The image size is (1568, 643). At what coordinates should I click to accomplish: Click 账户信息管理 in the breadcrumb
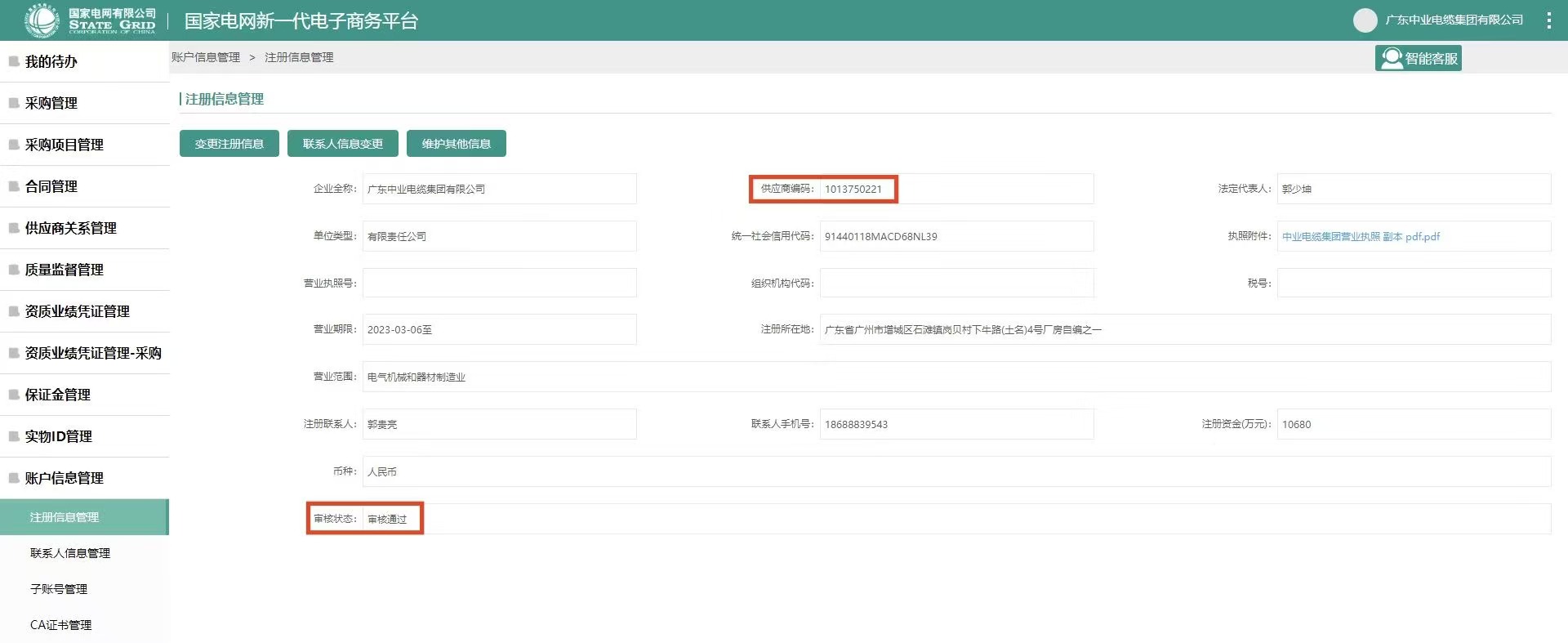pos(206,57)
